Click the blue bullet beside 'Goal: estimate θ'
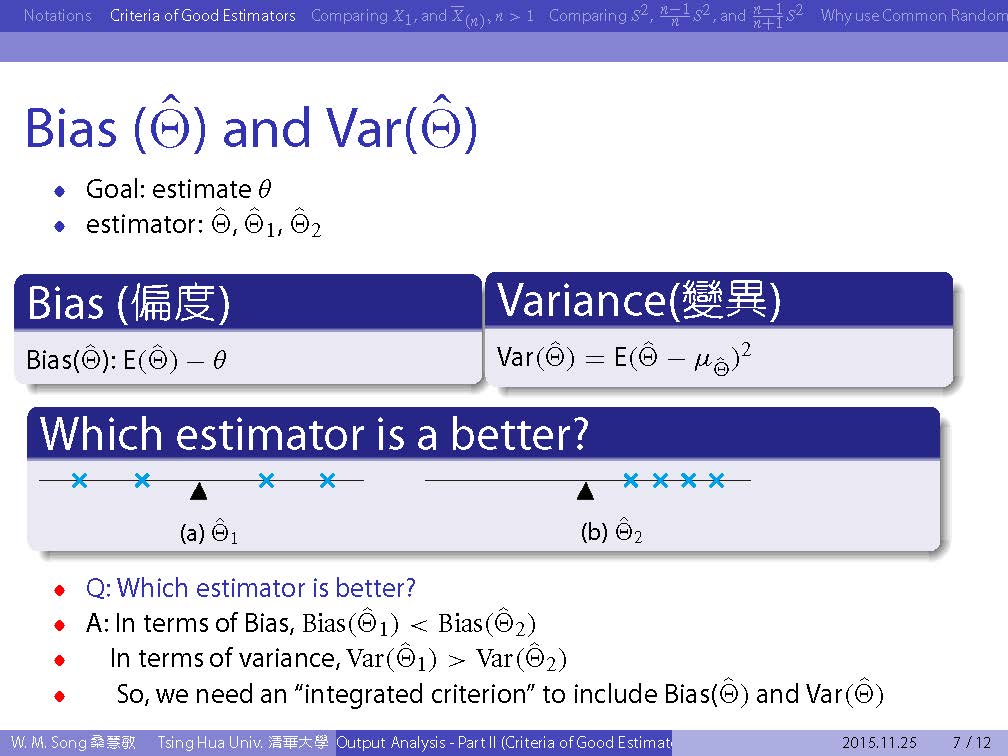The height and width of the screenshot is (756, 1008). coord(61,190)
